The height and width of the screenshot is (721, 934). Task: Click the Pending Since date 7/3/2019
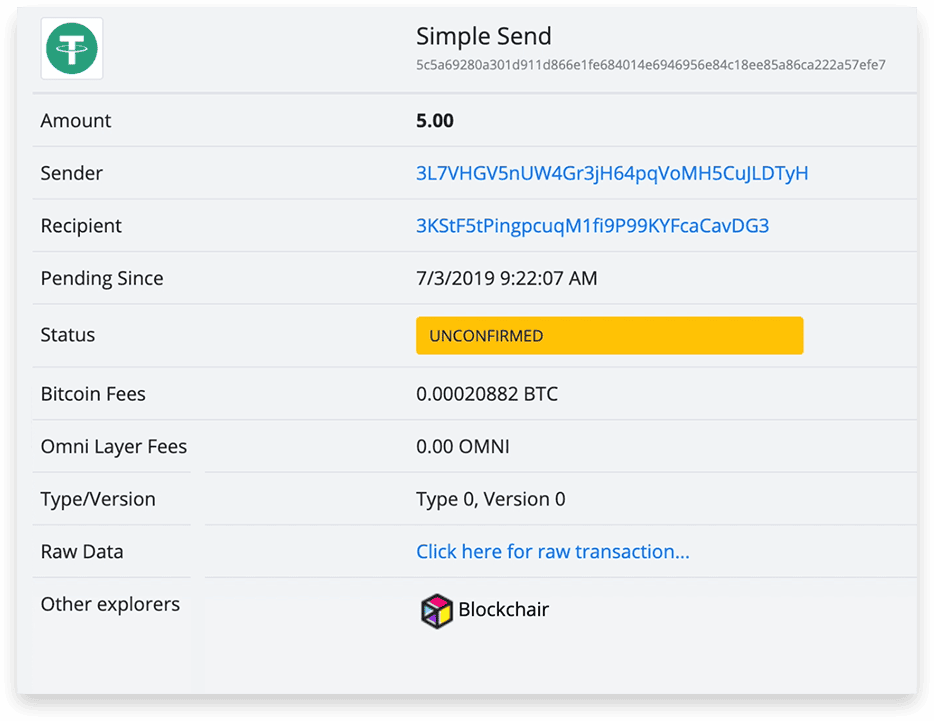pyautogui.click(x=454, y=278)
